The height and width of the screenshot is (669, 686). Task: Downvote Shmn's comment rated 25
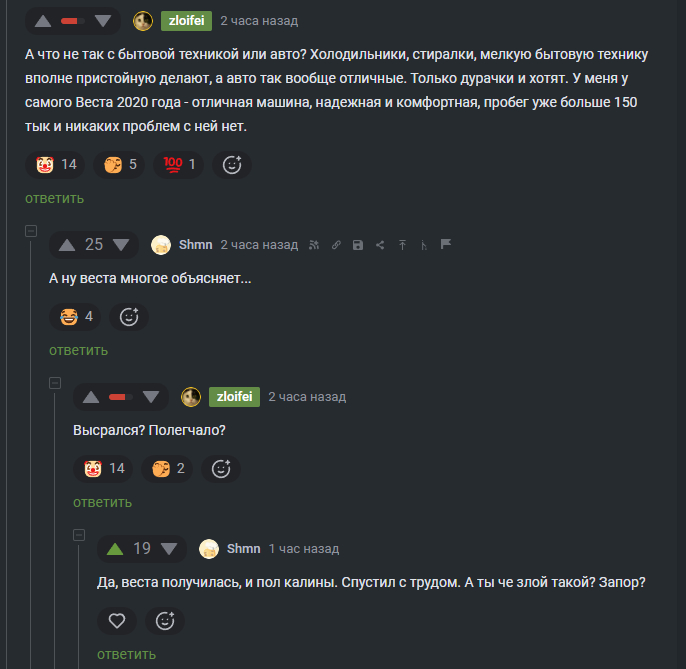pos(121,245)
